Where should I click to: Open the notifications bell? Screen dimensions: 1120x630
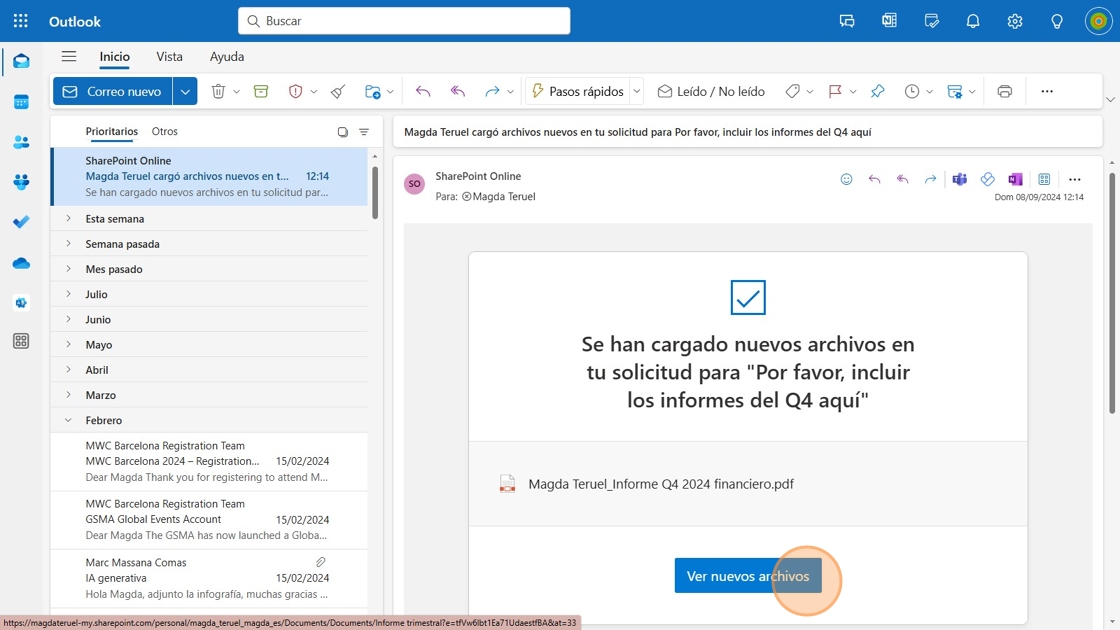click(973, 21)
